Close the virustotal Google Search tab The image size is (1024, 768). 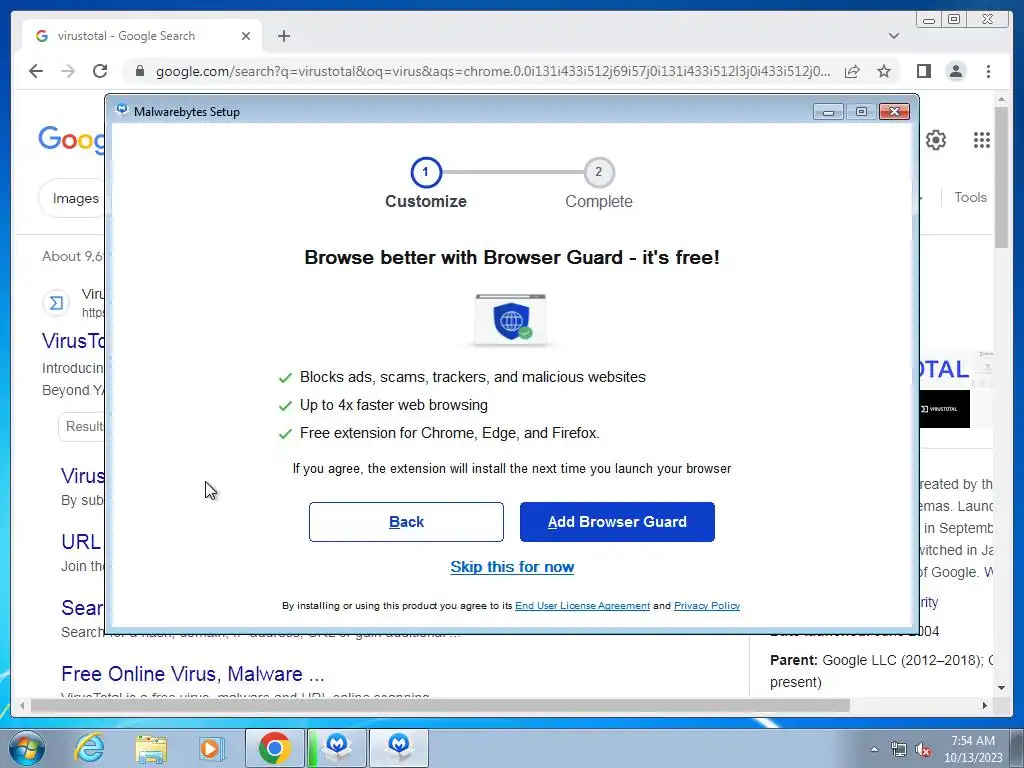click(246, 36)
